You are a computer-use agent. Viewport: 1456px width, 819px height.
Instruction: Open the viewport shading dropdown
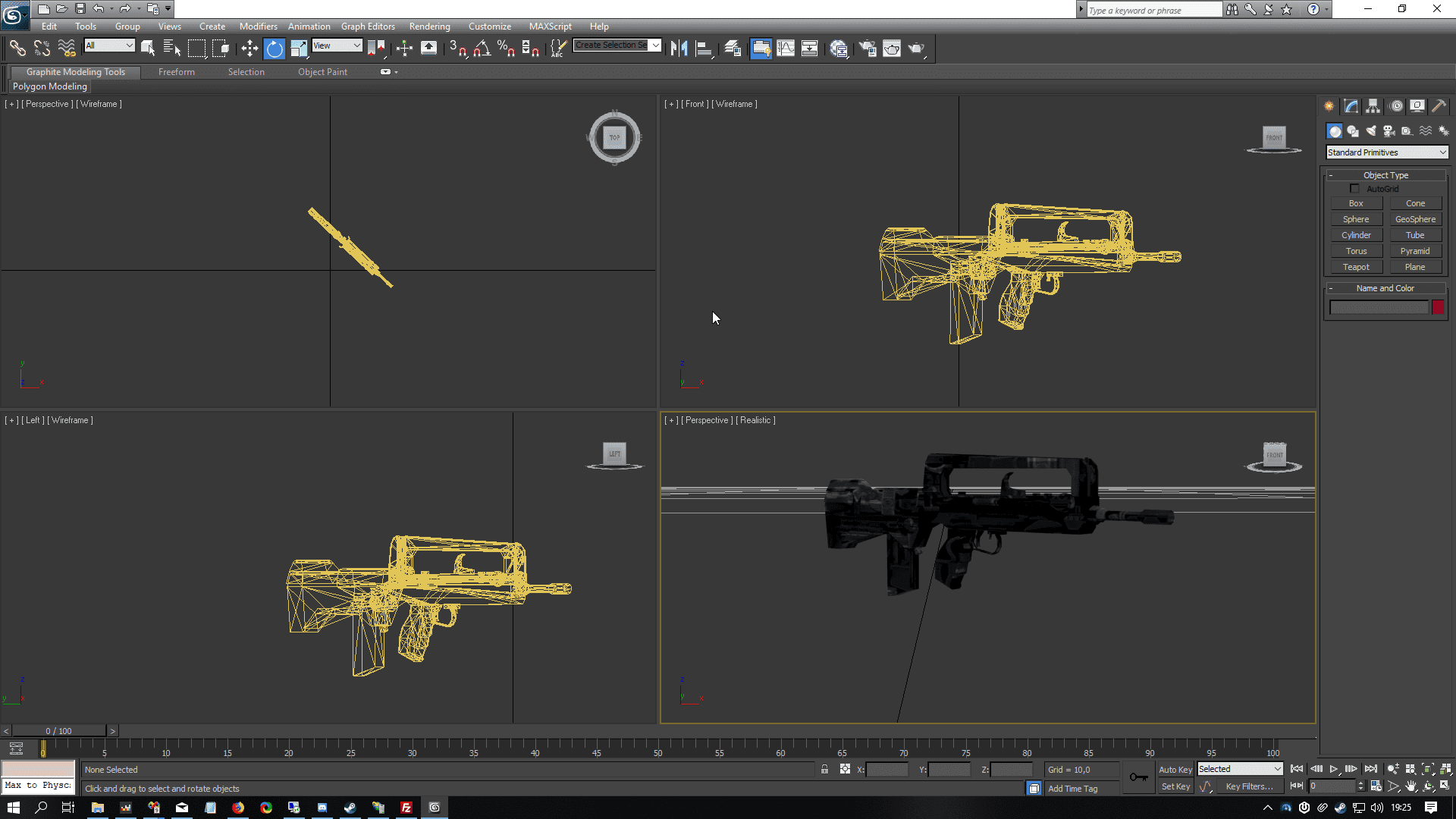tap(756, 420)
